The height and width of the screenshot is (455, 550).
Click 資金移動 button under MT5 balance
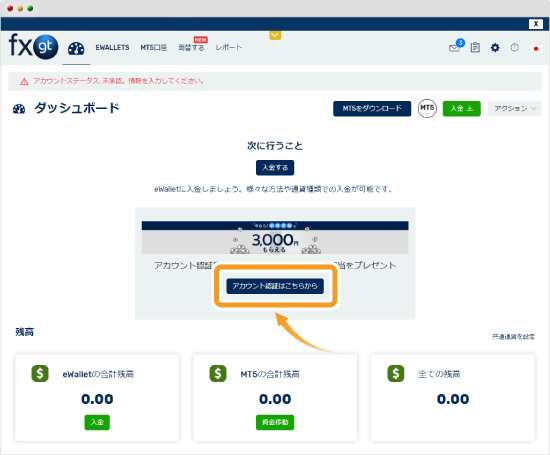coord(275,422)
